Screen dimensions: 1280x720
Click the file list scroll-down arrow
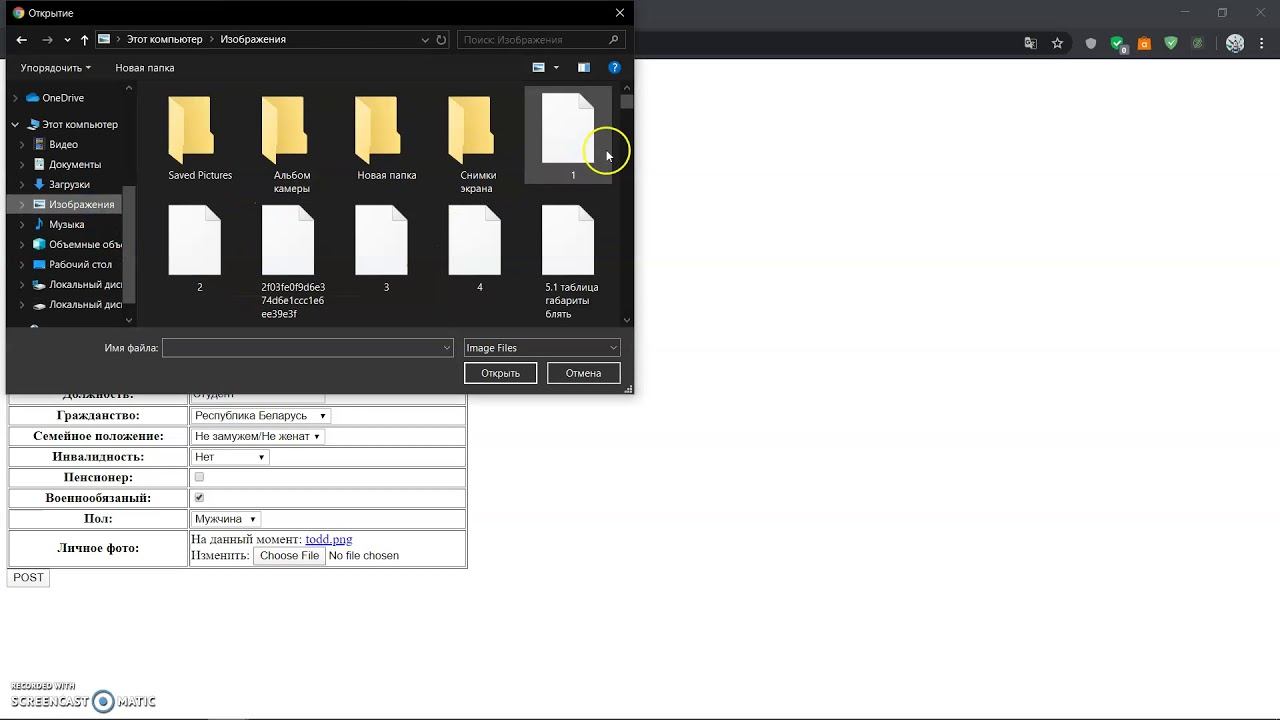click(627, 320)
